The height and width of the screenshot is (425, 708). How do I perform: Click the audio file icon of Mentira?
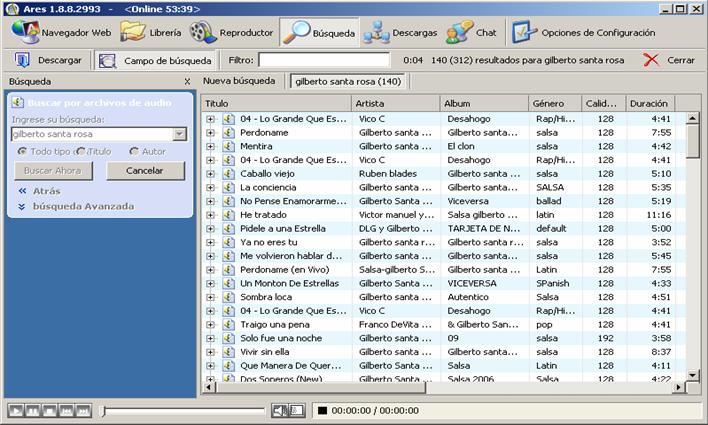[x=228, y=146]
